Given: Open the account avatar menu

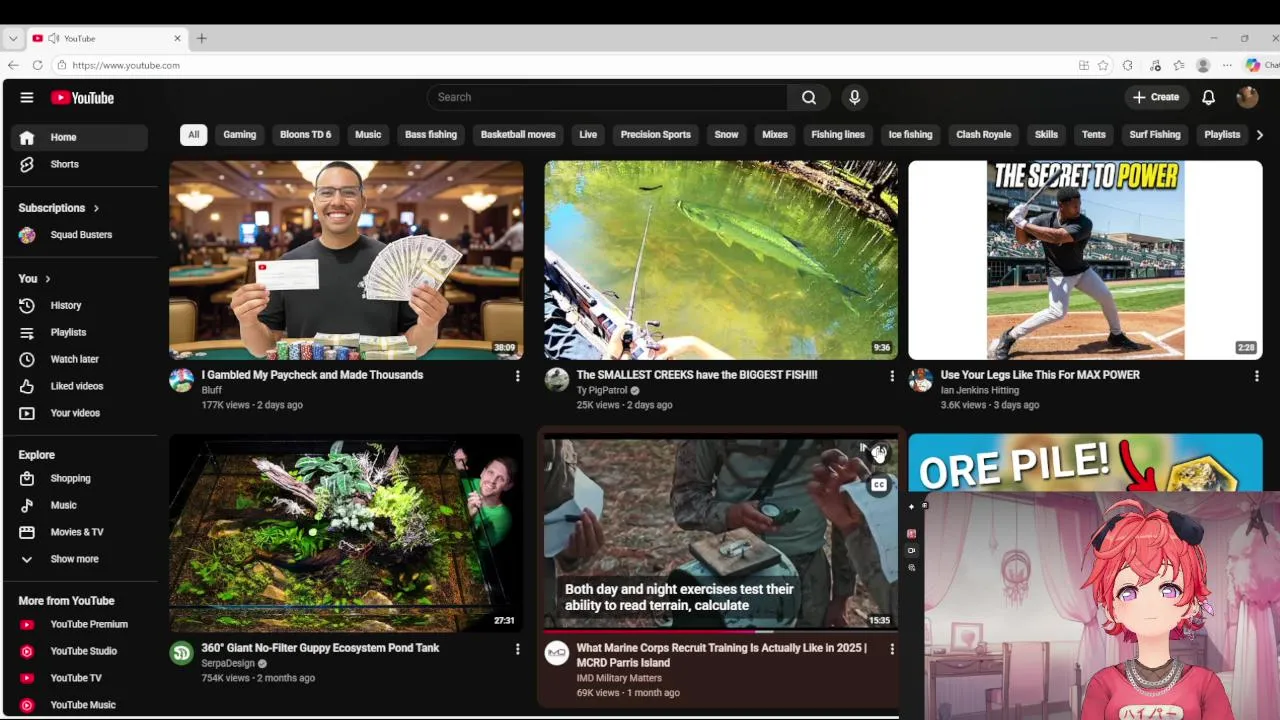Looking at the screenshot, I should (x=1247, y=97).
